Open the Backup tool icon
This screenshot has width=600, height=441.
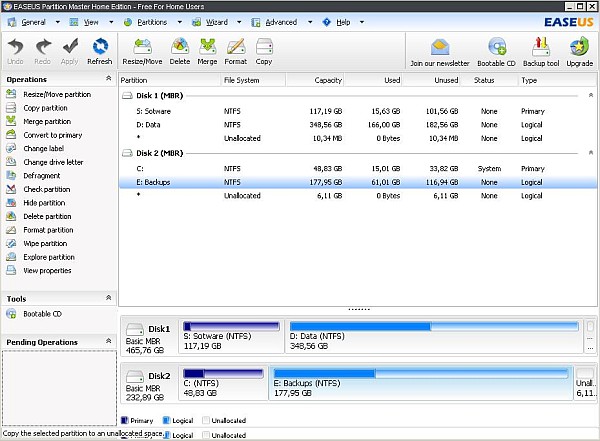coord(541,52)
